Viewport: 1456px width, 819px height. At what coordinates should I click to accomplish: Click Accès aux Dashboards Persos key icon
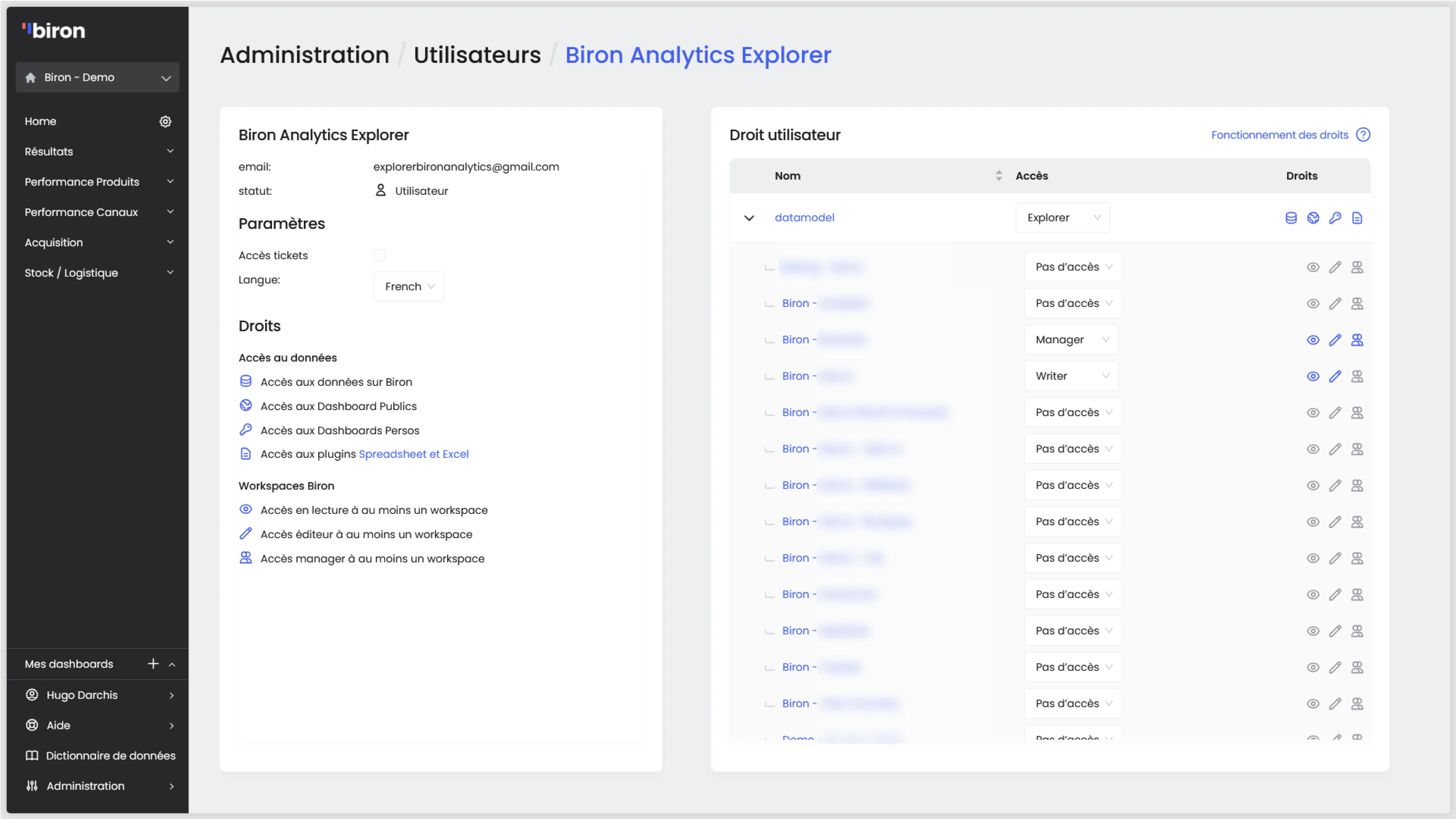tap(246, 430)
